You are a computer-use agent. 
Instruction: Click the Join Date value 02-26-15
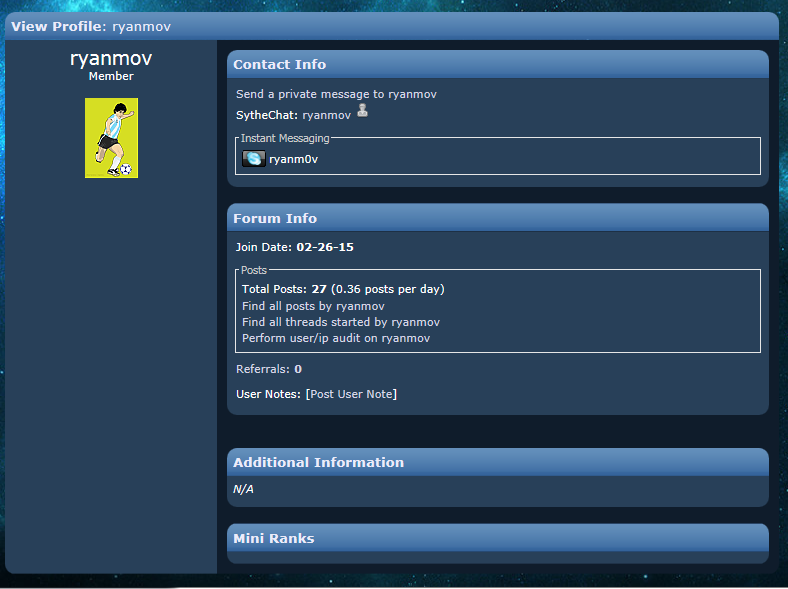tap(325, 247)
